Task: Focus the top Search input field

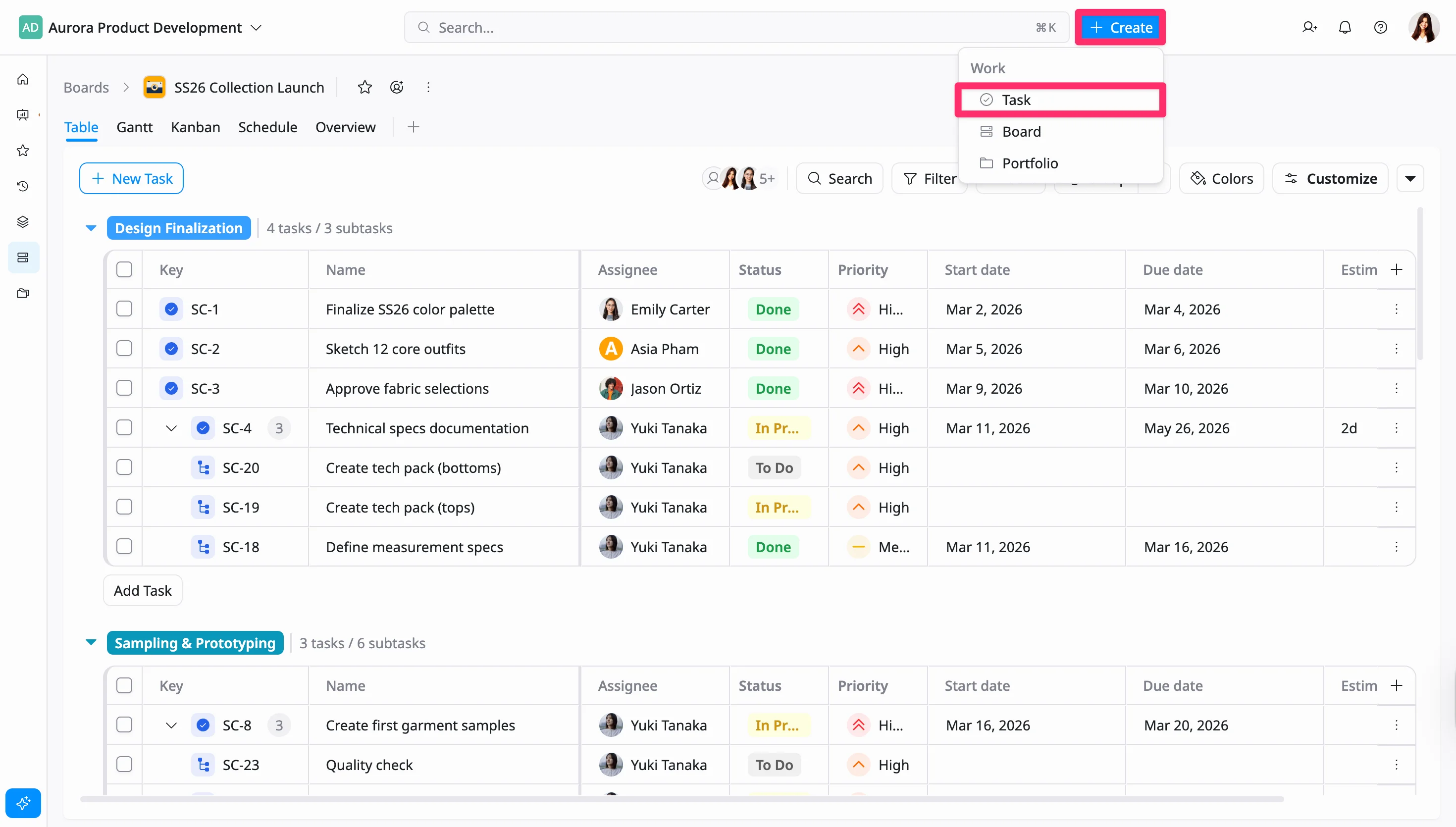Action: point(736,27)
